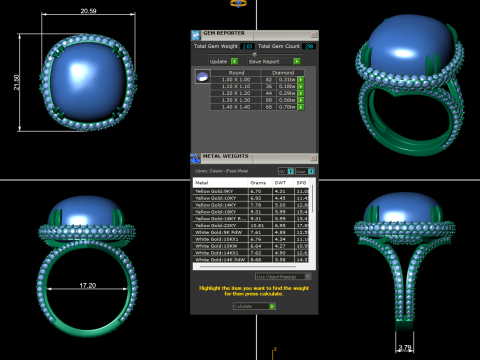Viewport: 480px width, 360px height.
Task: Select the Yellow Gold:9KY row
Action: pos(251,191)
